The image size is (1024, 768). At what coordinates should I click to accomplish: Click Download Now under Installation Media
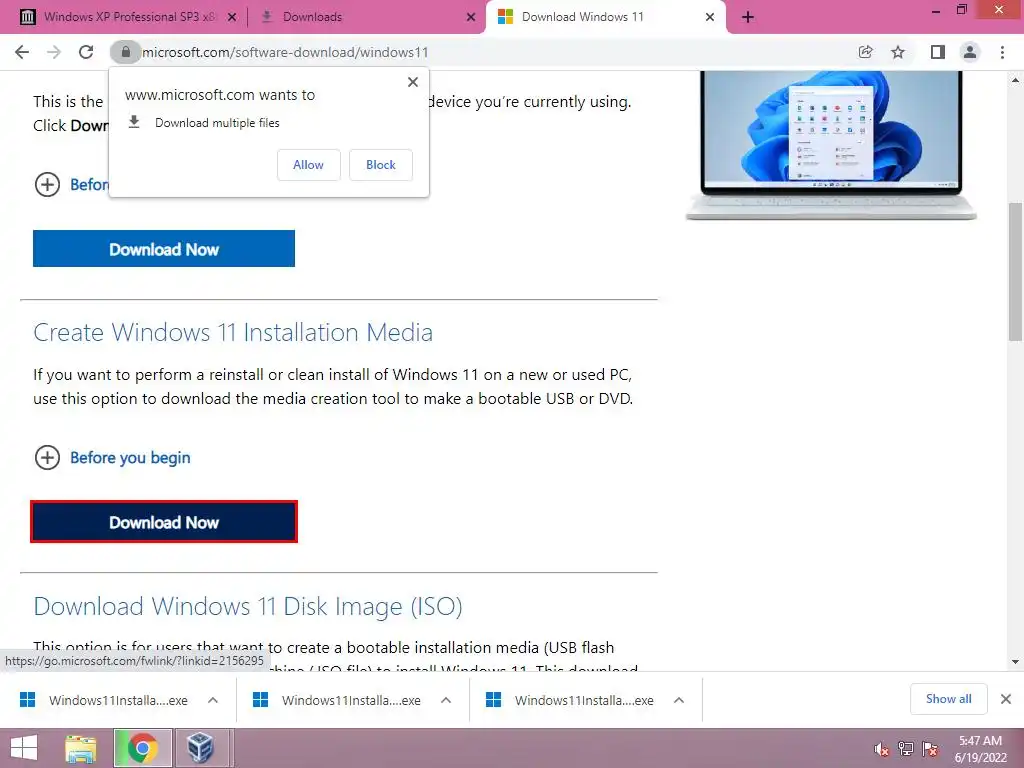click(x=164, y=522)
